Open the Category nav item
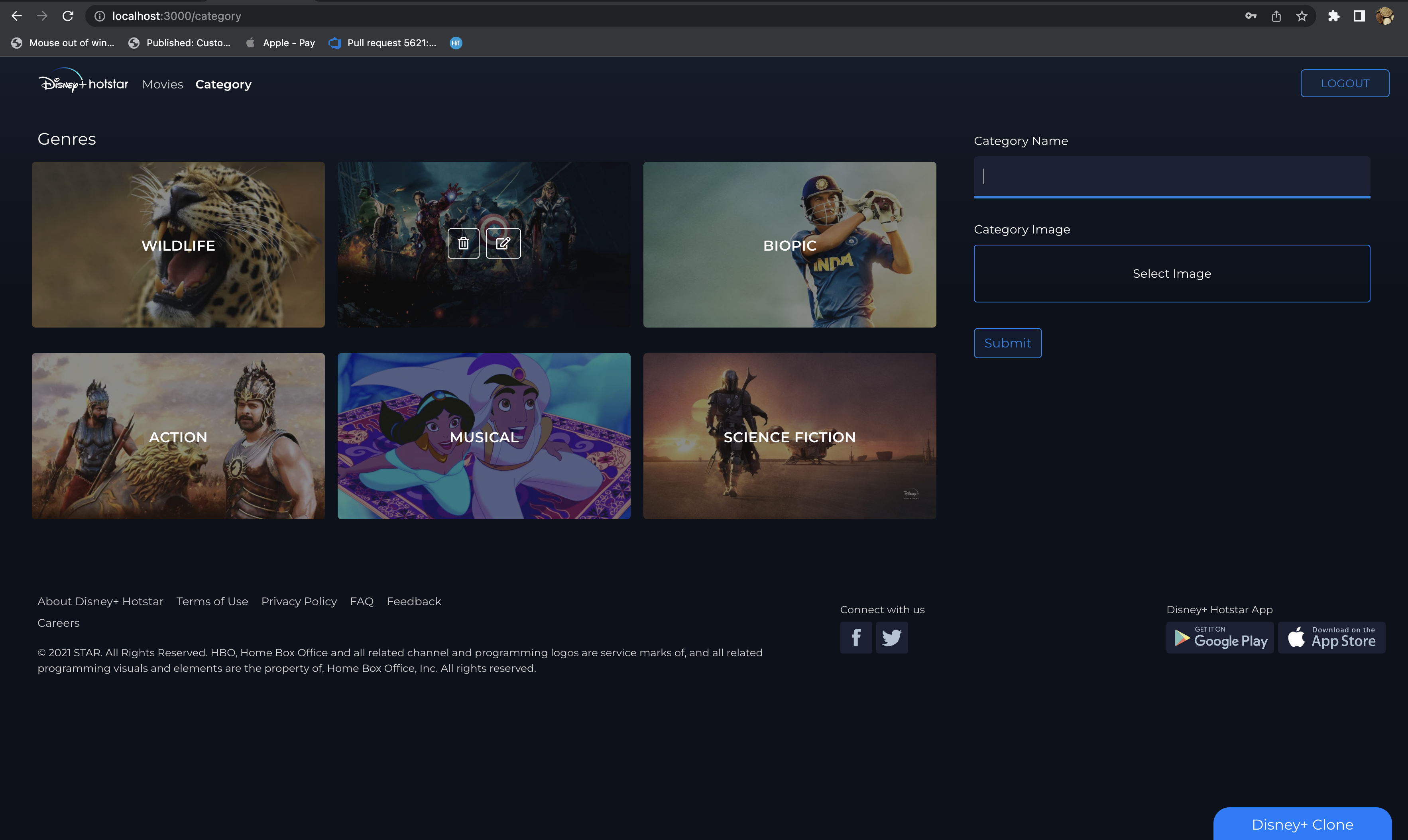This screenshot has height=840, width=1408. click(x=223, y=84)
